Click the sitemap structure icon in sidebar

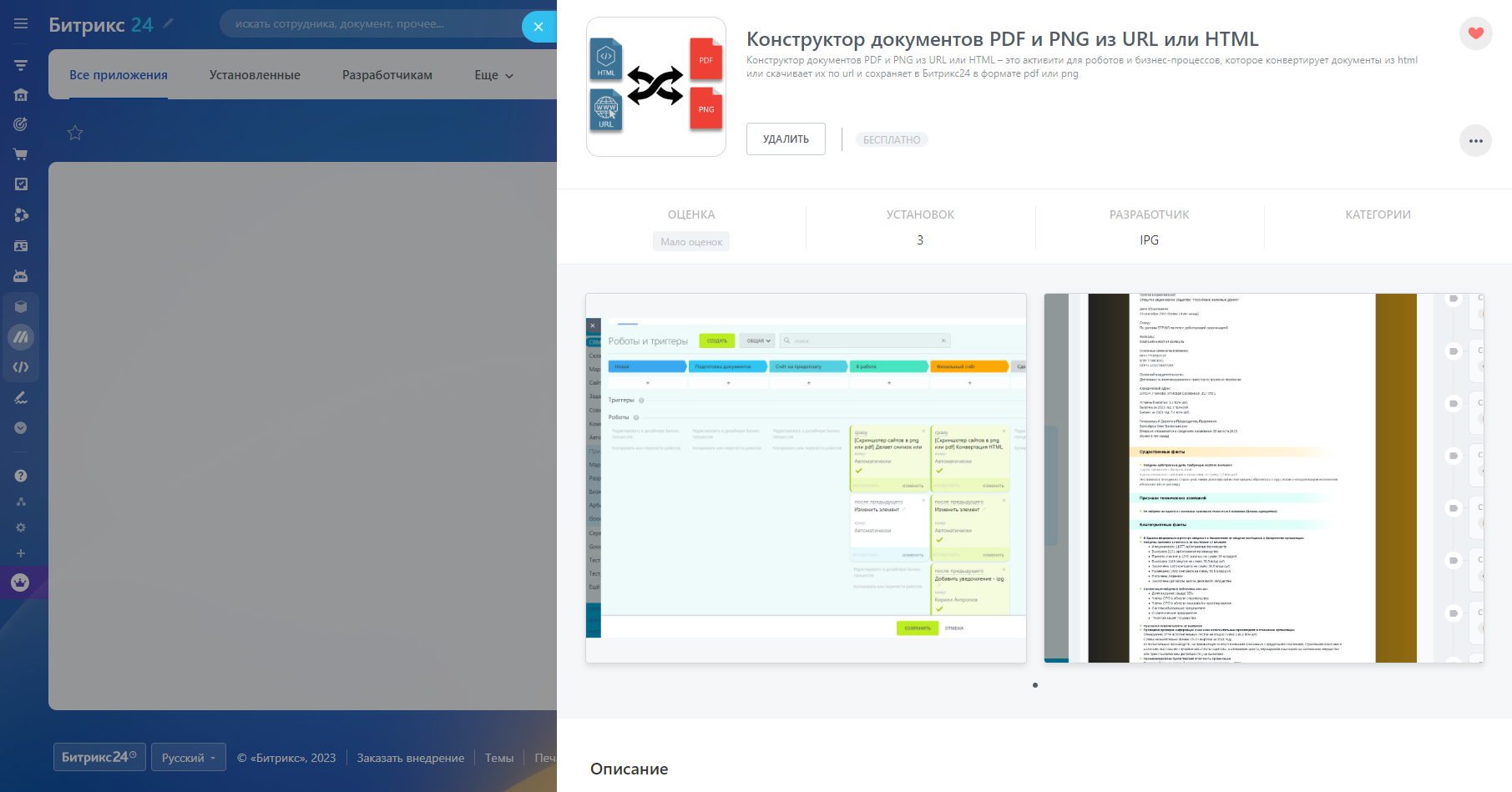(x=21, y=502)
